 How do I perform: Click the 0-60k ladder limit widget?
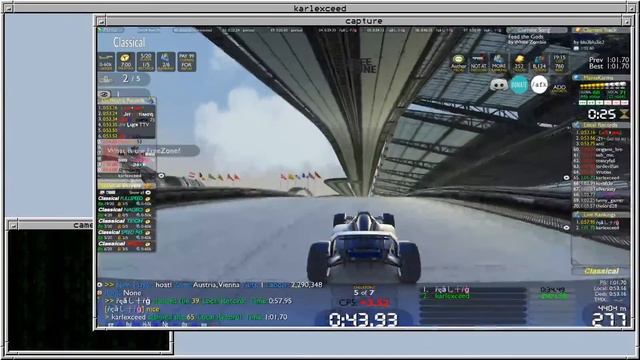tap(106, 62)
